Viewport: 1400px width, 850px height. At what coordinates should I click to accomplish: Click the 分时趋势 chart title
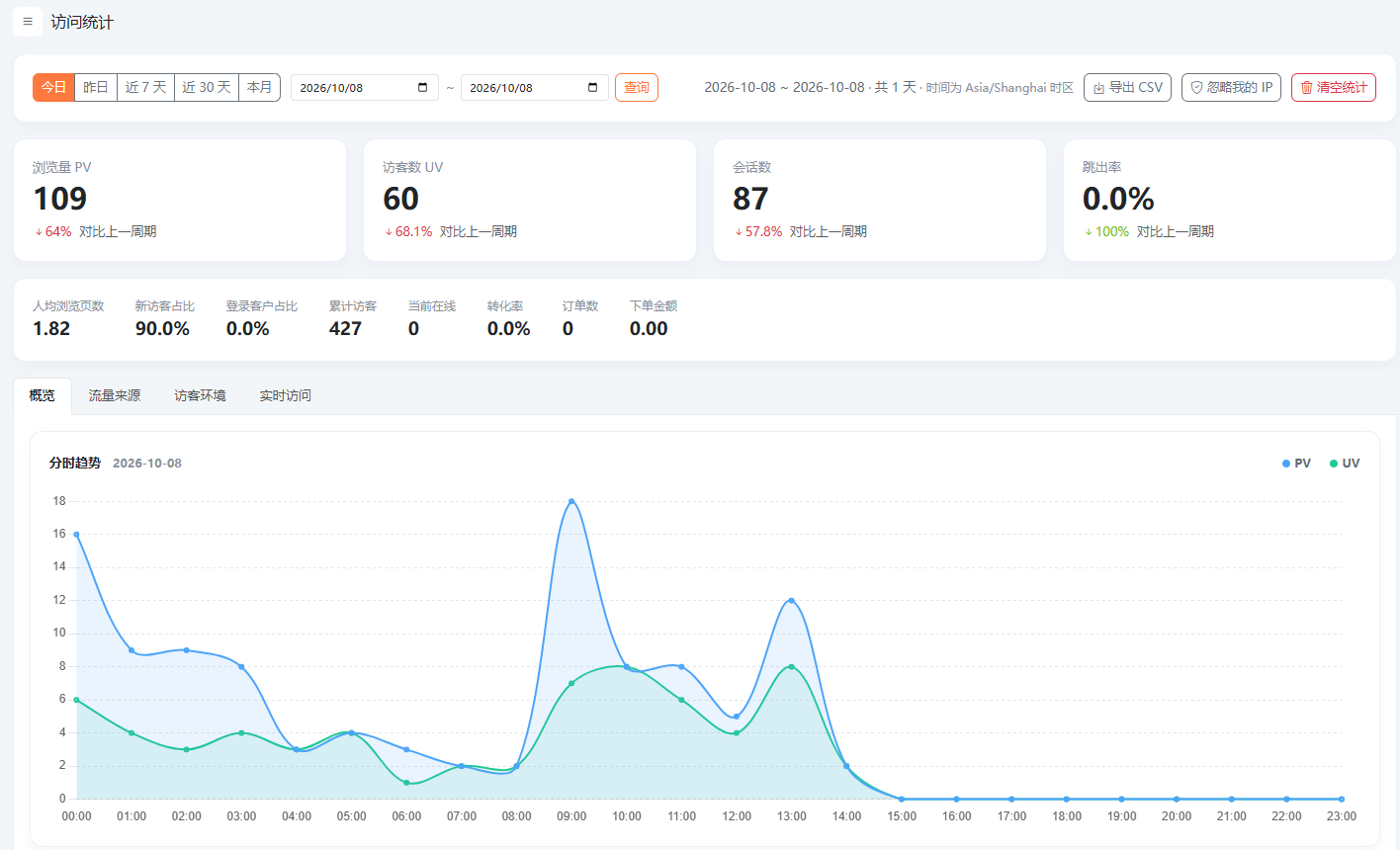click(x=75, y=463)
